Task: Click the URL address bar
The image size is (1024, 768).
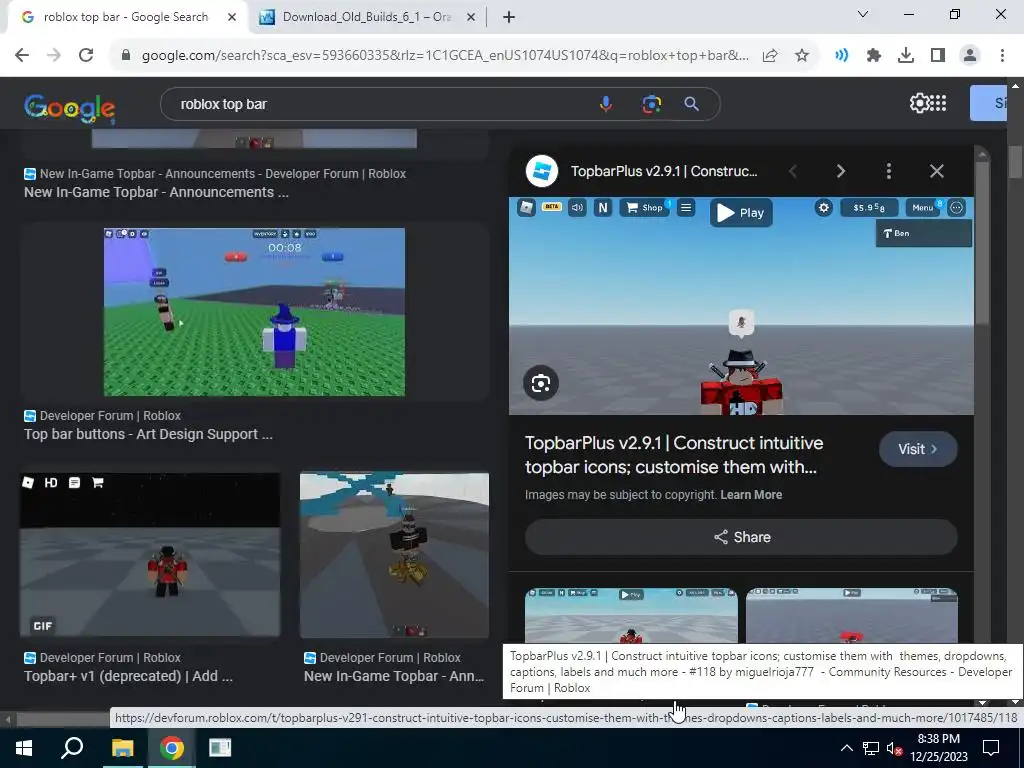Action: pos(444,56)
